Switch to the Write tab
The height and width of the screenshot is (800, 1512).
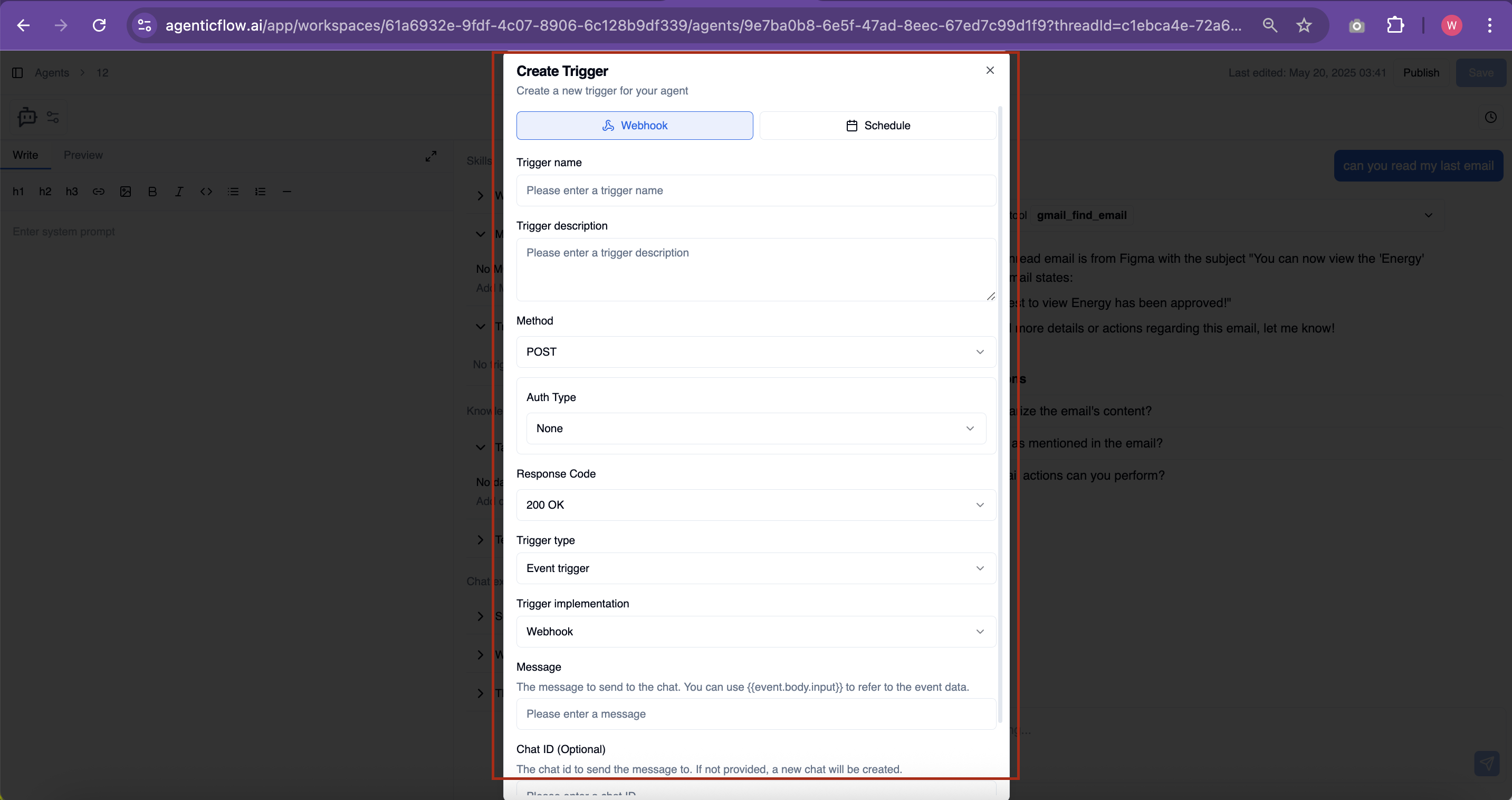[25, 155]
